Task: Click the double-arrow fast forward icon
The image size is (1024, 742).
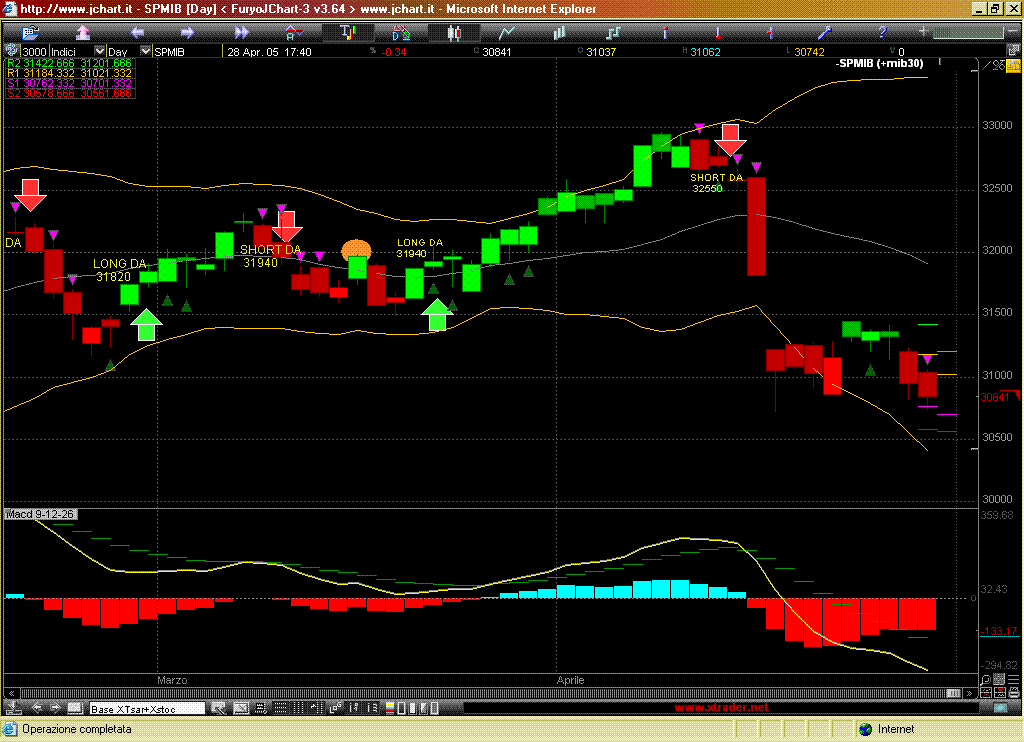Action: click(x=241, y=32)
